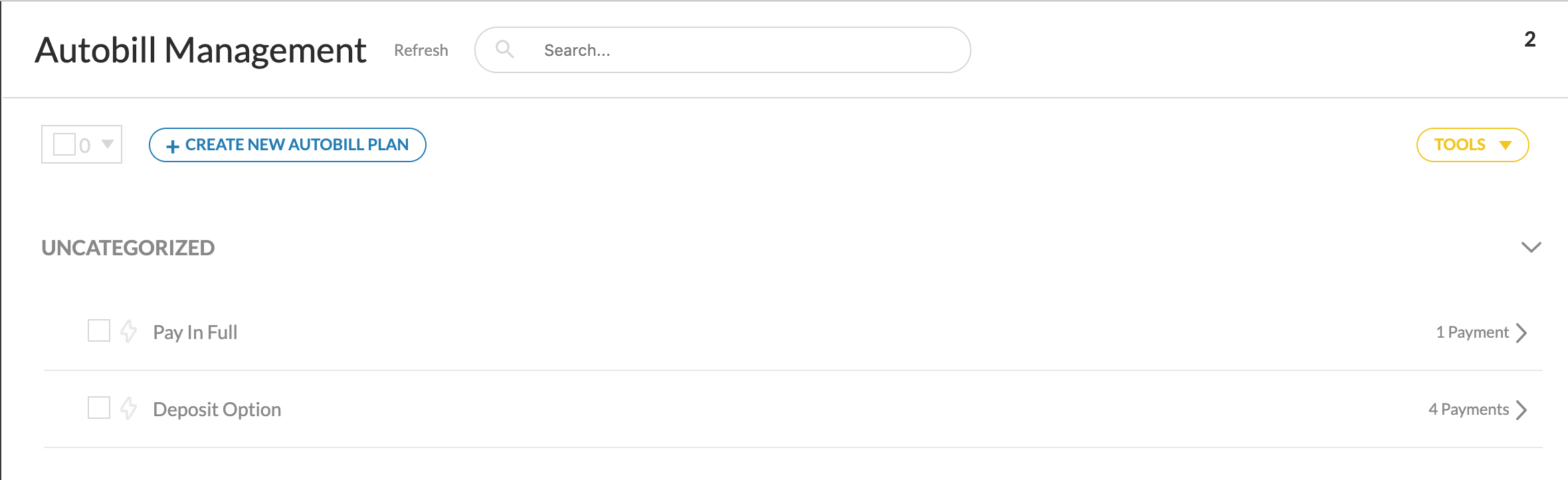
Task: Click the Refresh link
Action: click(x=421, y=51)
